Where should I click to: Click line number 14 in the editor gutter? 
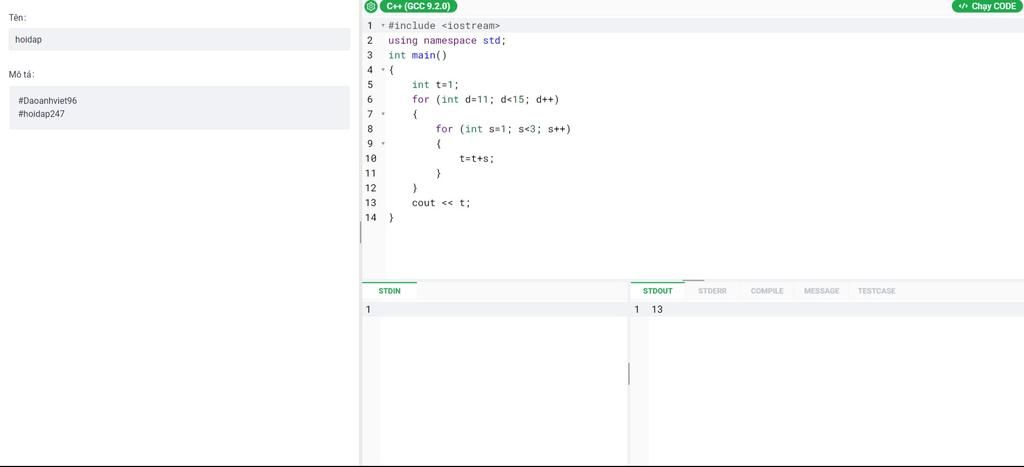(370, 217)
